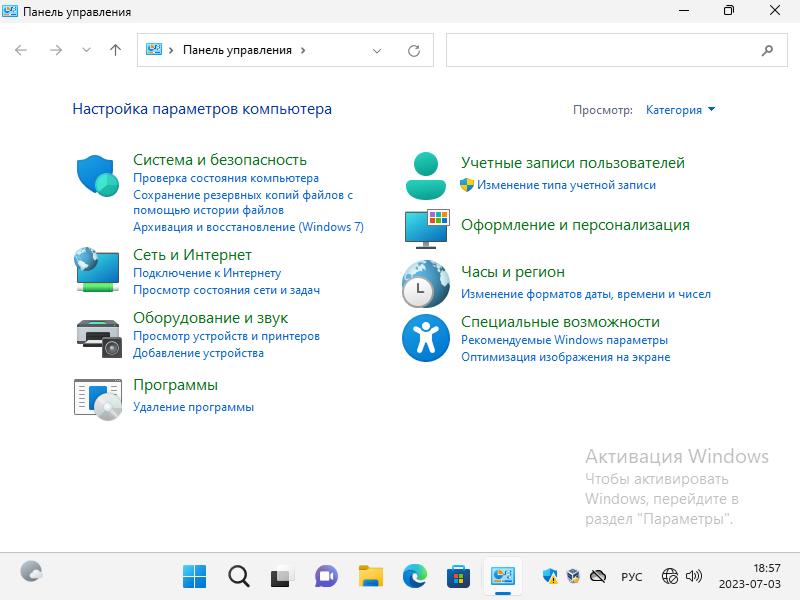The height and width of the screenshot is (600, 800).
Task: Open the System and Security shield icon
Action: pos(97,176)
